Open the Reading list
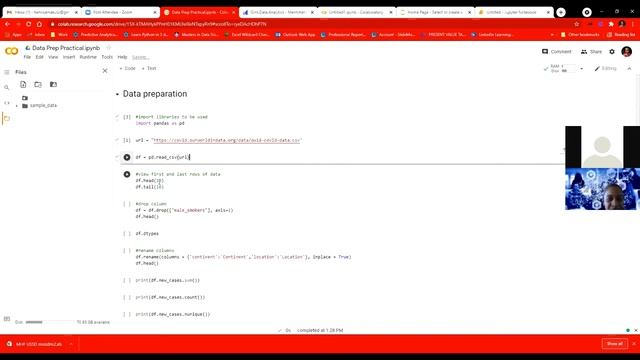Screen dimensions: 640x360 (x=621, y=35)
